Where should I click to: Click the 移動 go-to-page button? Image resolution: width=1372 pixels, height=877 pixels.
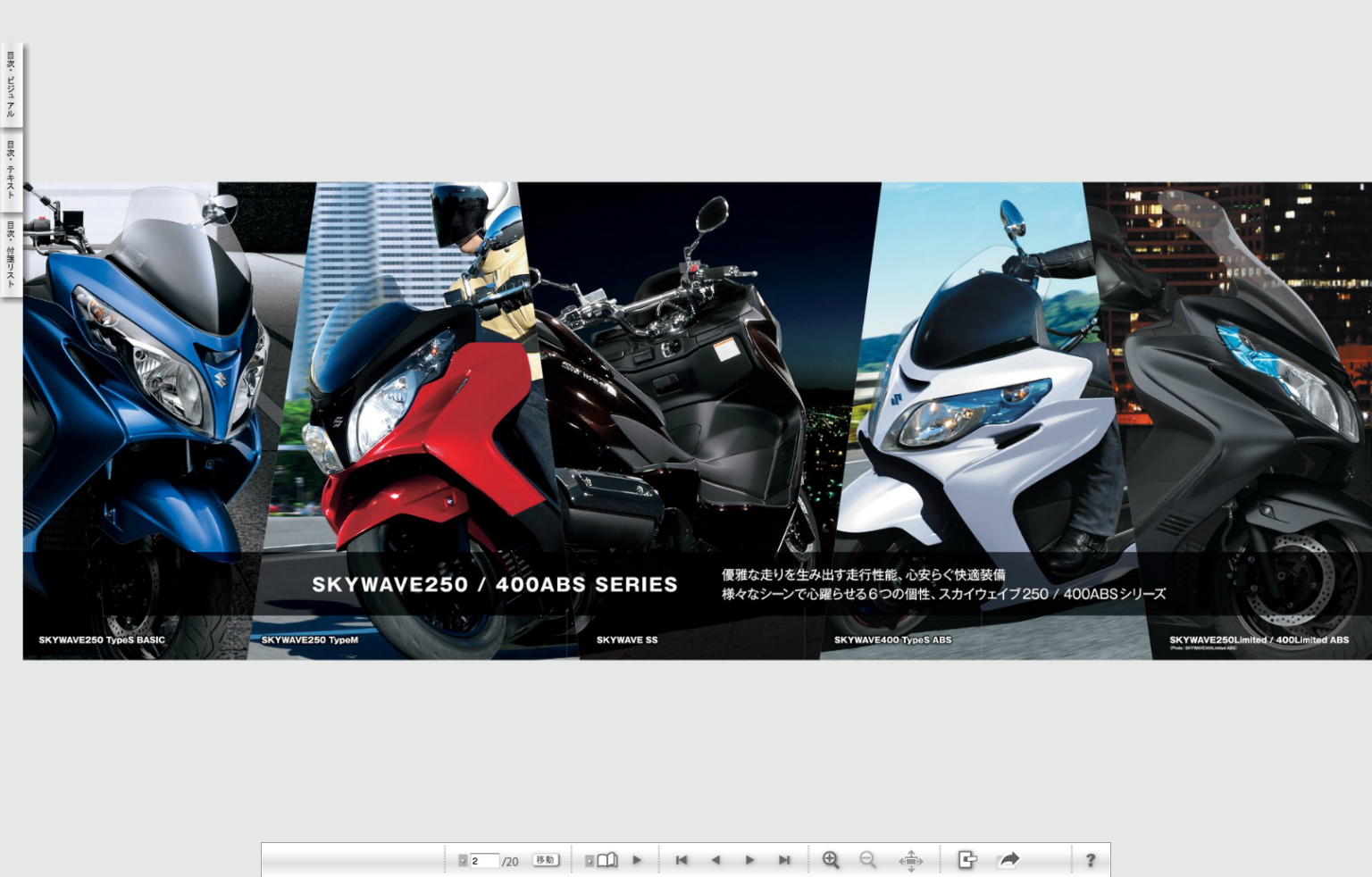(546, 860)
